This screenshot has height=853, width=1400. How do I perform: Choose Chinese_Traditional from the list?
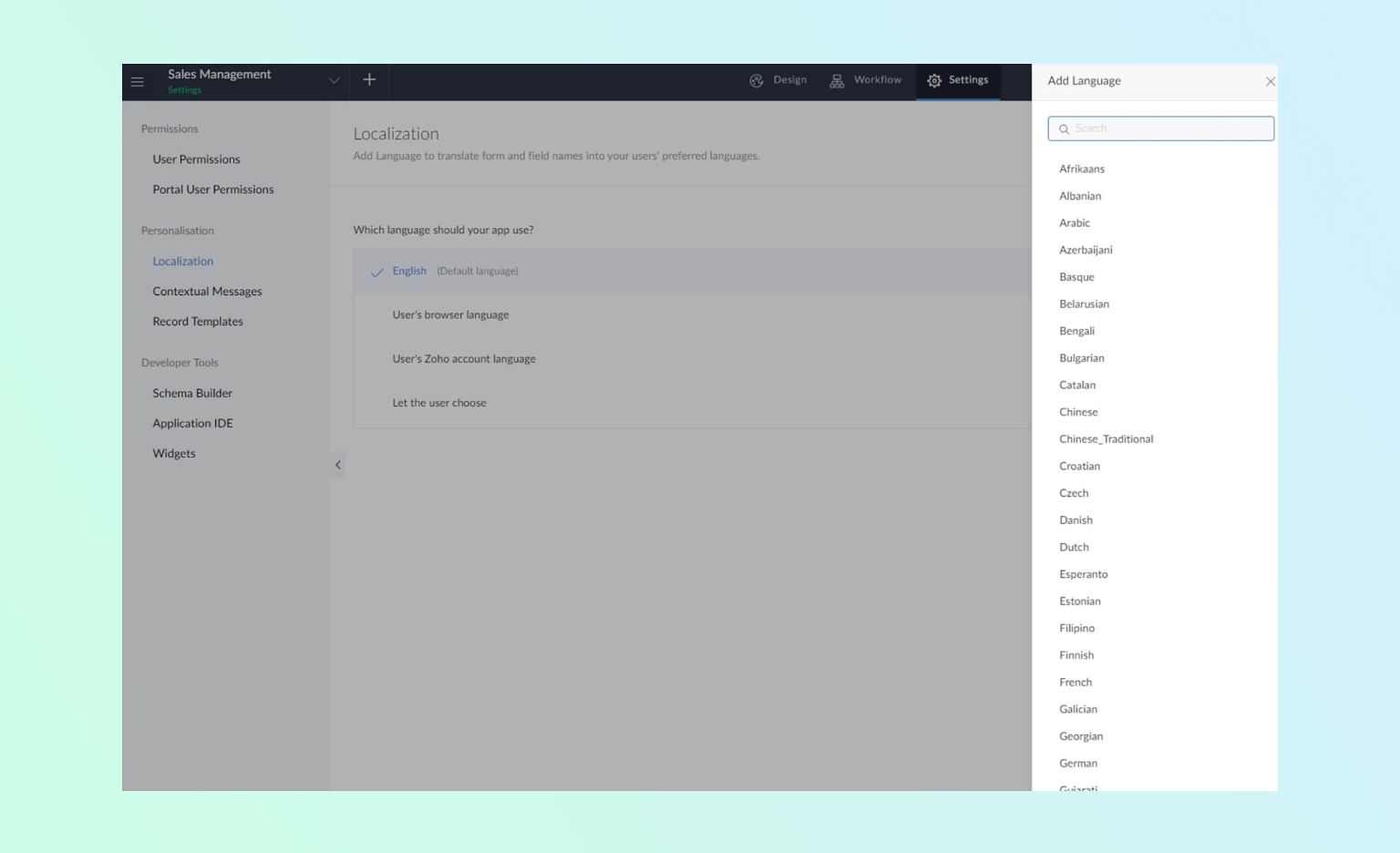click(1106, 439)
